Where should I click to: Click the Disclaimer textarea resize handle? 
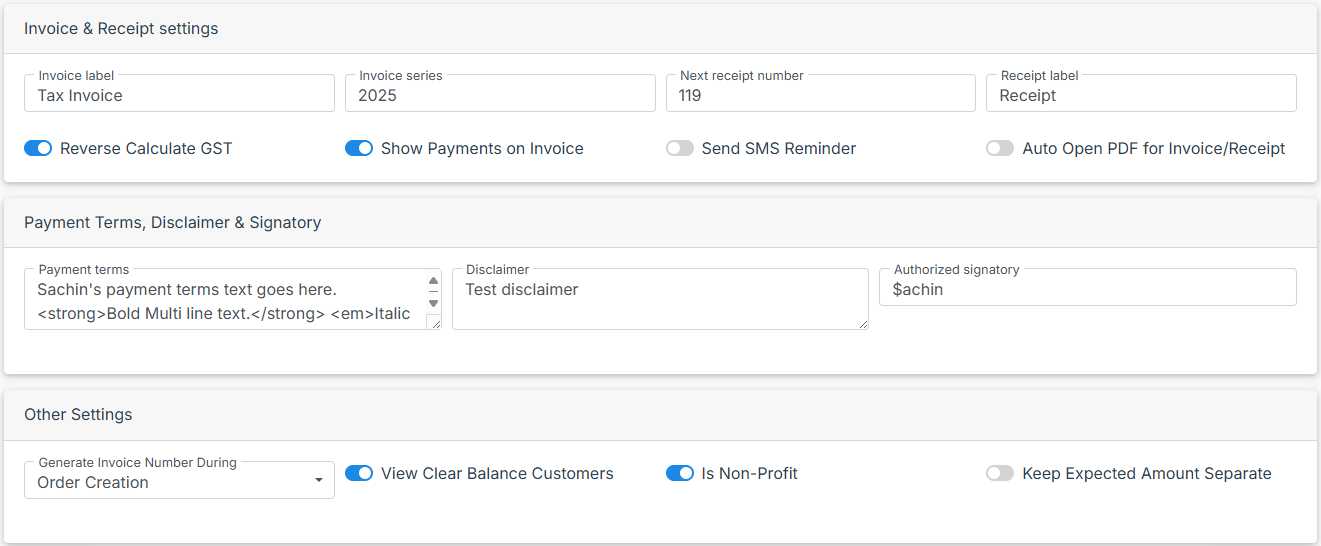point(862,323)
